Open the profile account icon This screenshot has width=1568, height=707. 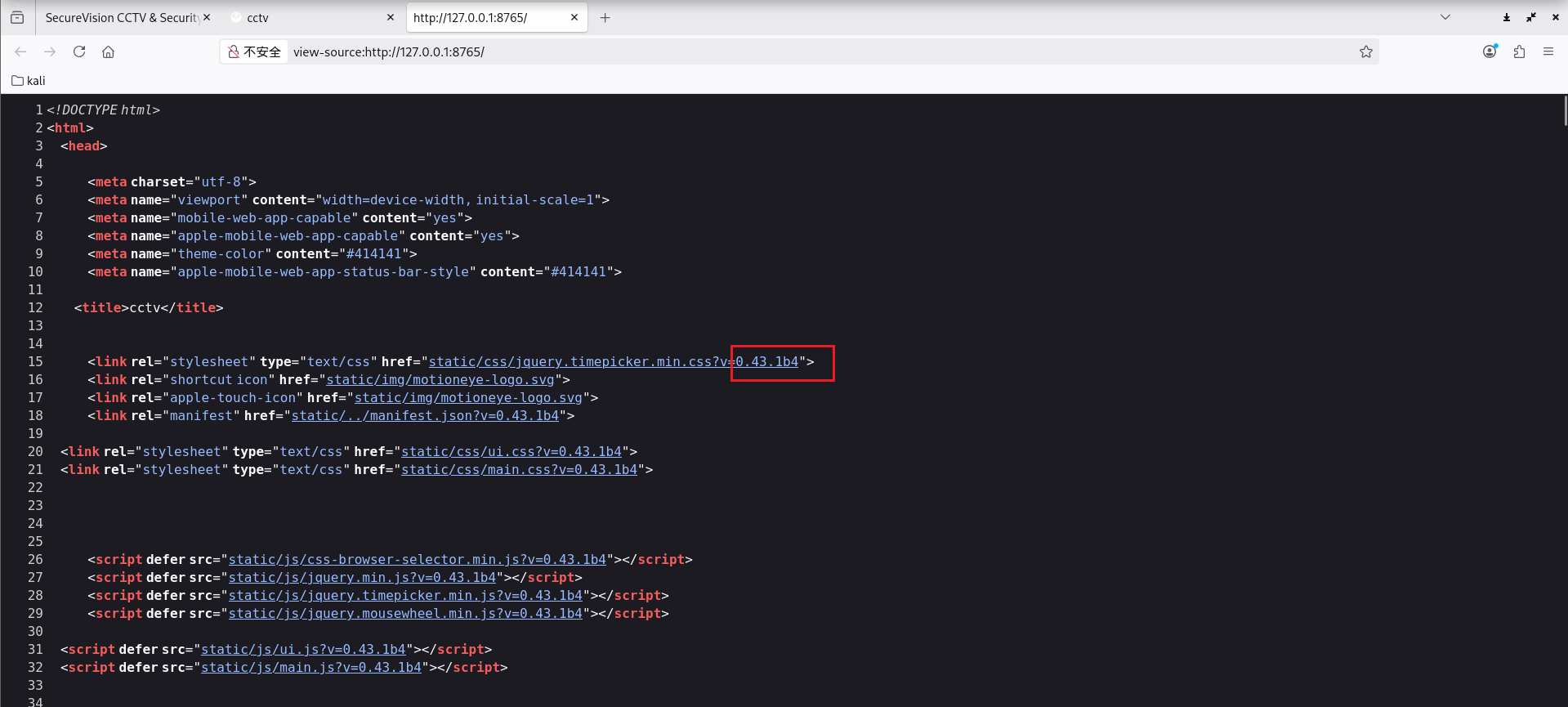pos(1490,51)
